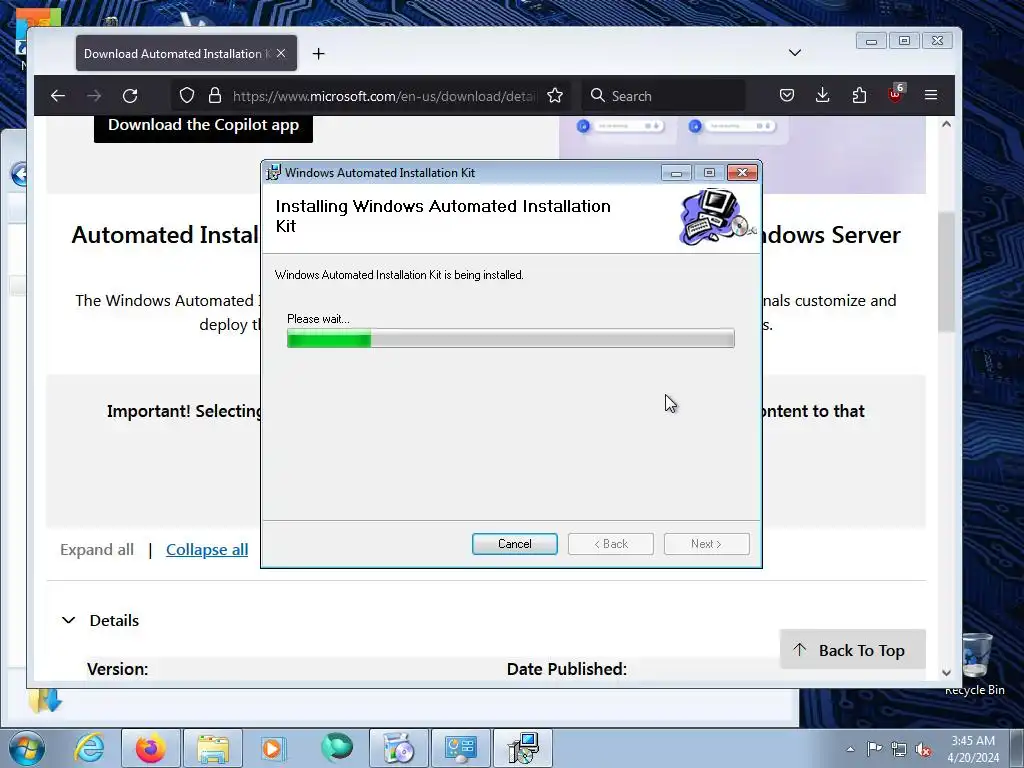This screenshot has width=1024, height=768.
Task: Open Firefox extensions puzzle icon
Action: coord(859,96)
